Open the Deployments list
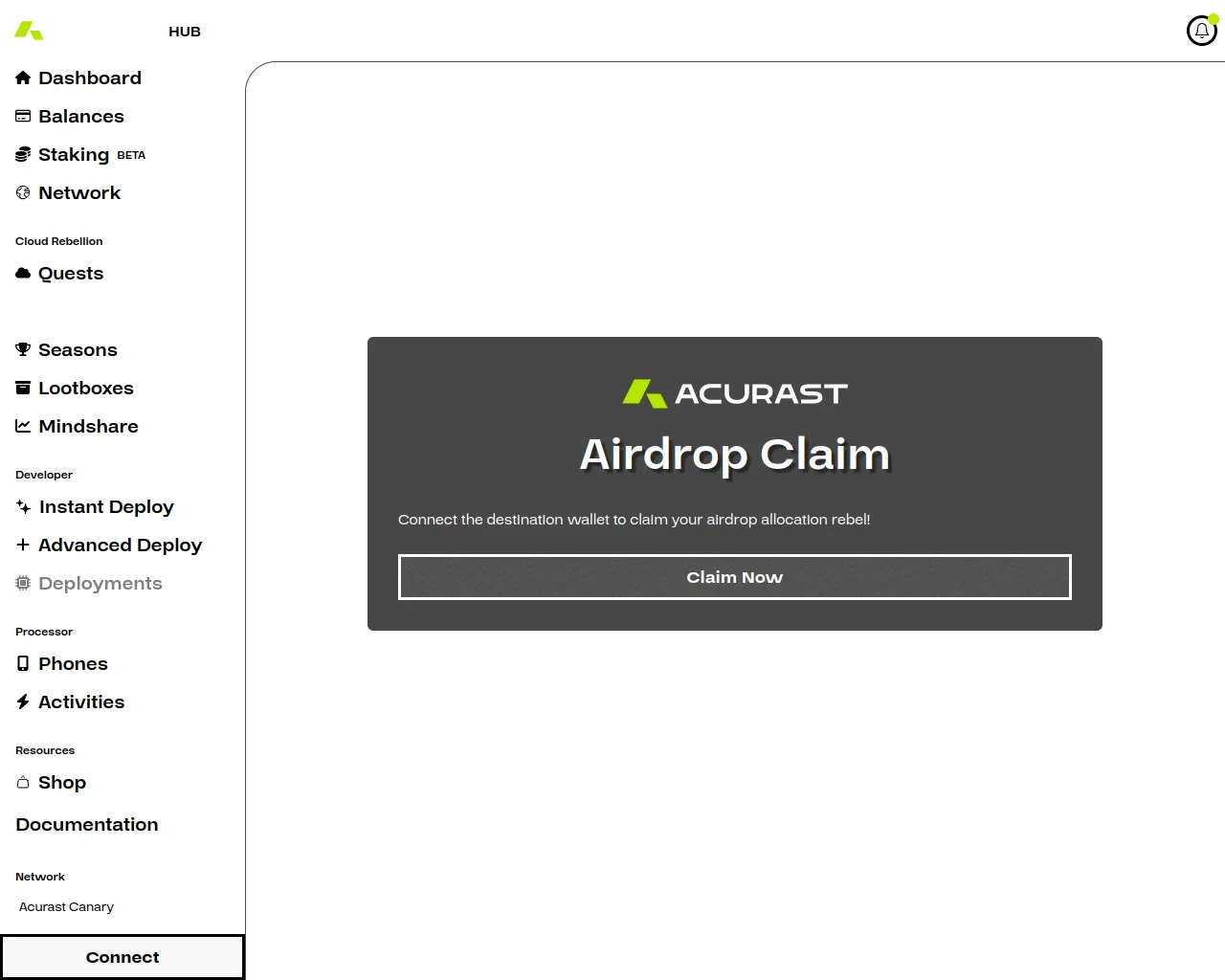 100,583
